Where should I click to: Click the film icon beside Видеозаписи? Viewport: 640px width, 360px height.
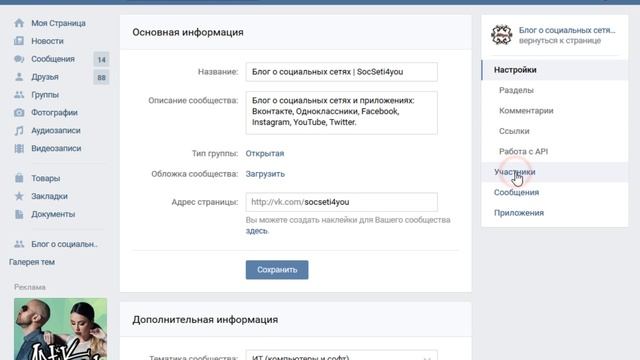tap(19, 149)
